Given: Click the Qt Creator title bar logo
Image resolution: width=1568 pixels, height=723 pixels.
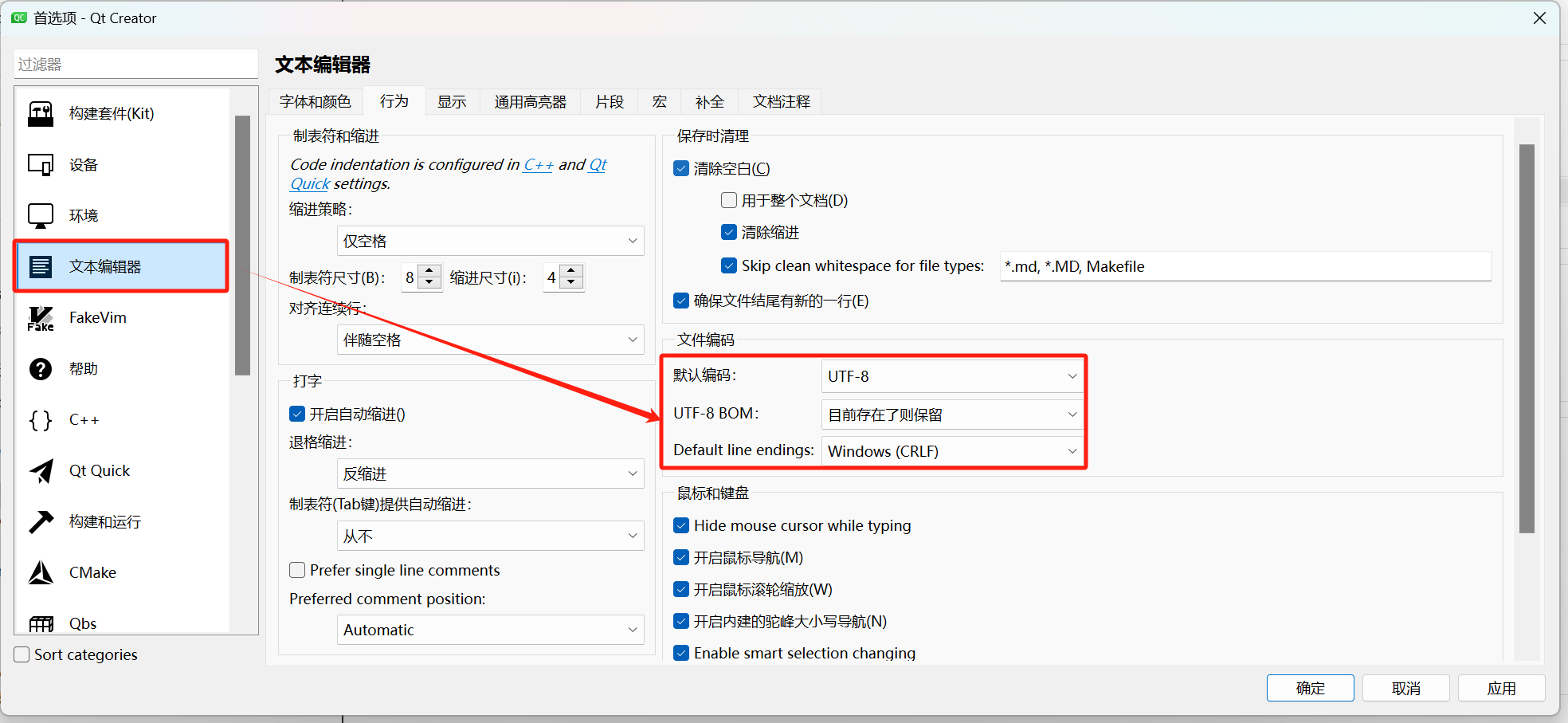Looking at the screenshot, I should click(x=19, y=18).
